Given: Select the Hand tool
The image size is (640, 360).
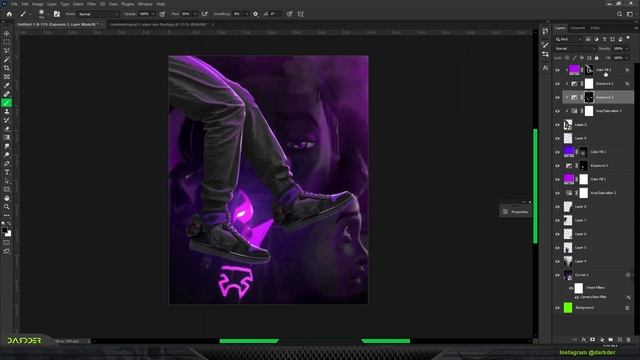Looking at the screenshot, I should pos(7,198).
